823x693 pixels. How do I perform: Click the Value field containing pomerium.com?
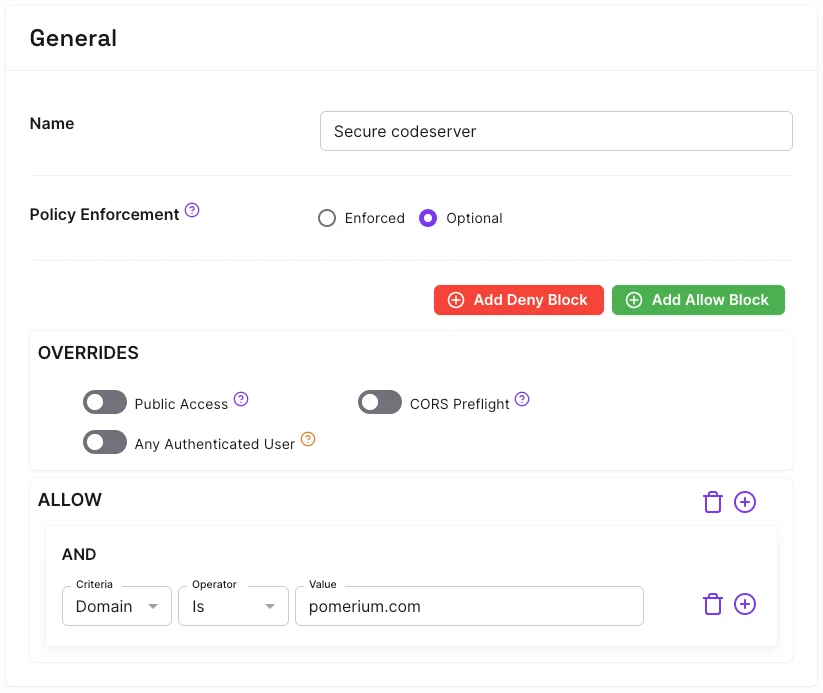click(x=469, y=605)
